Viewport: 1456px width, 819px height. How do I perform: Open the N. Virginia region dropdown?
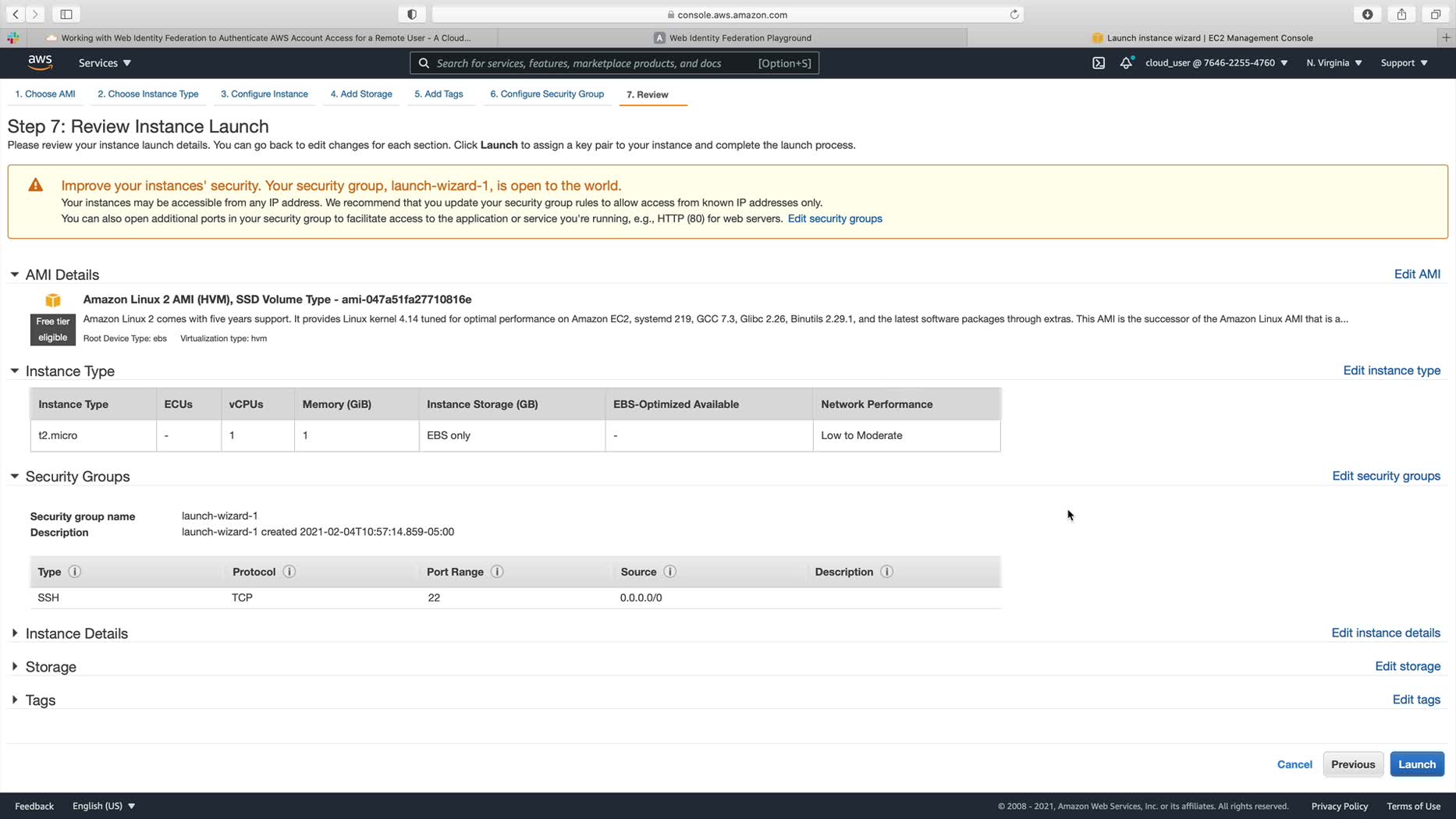point(1334,63)
